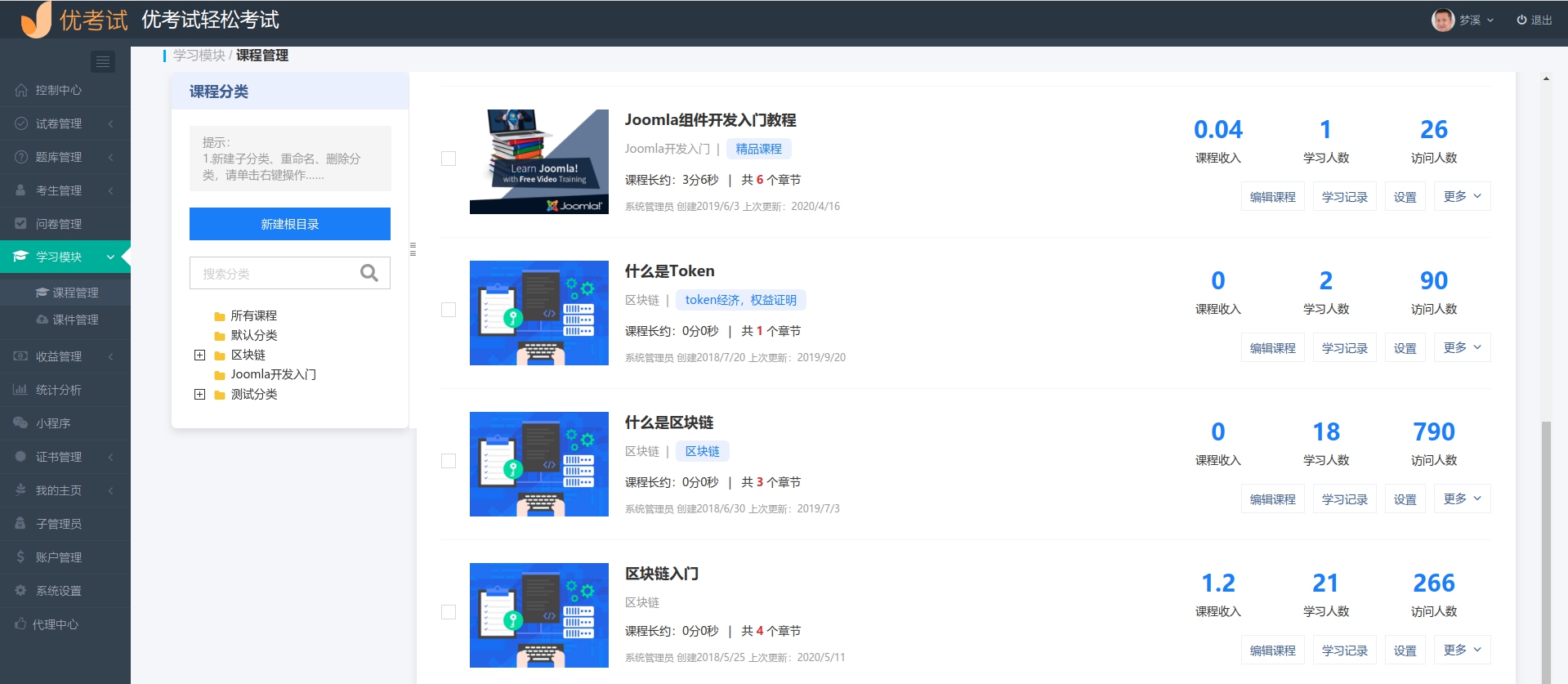Viewport: 1568px width, 684px height.
Task: Click the 新建根目录 button
Action: click(x=290, y=224)
